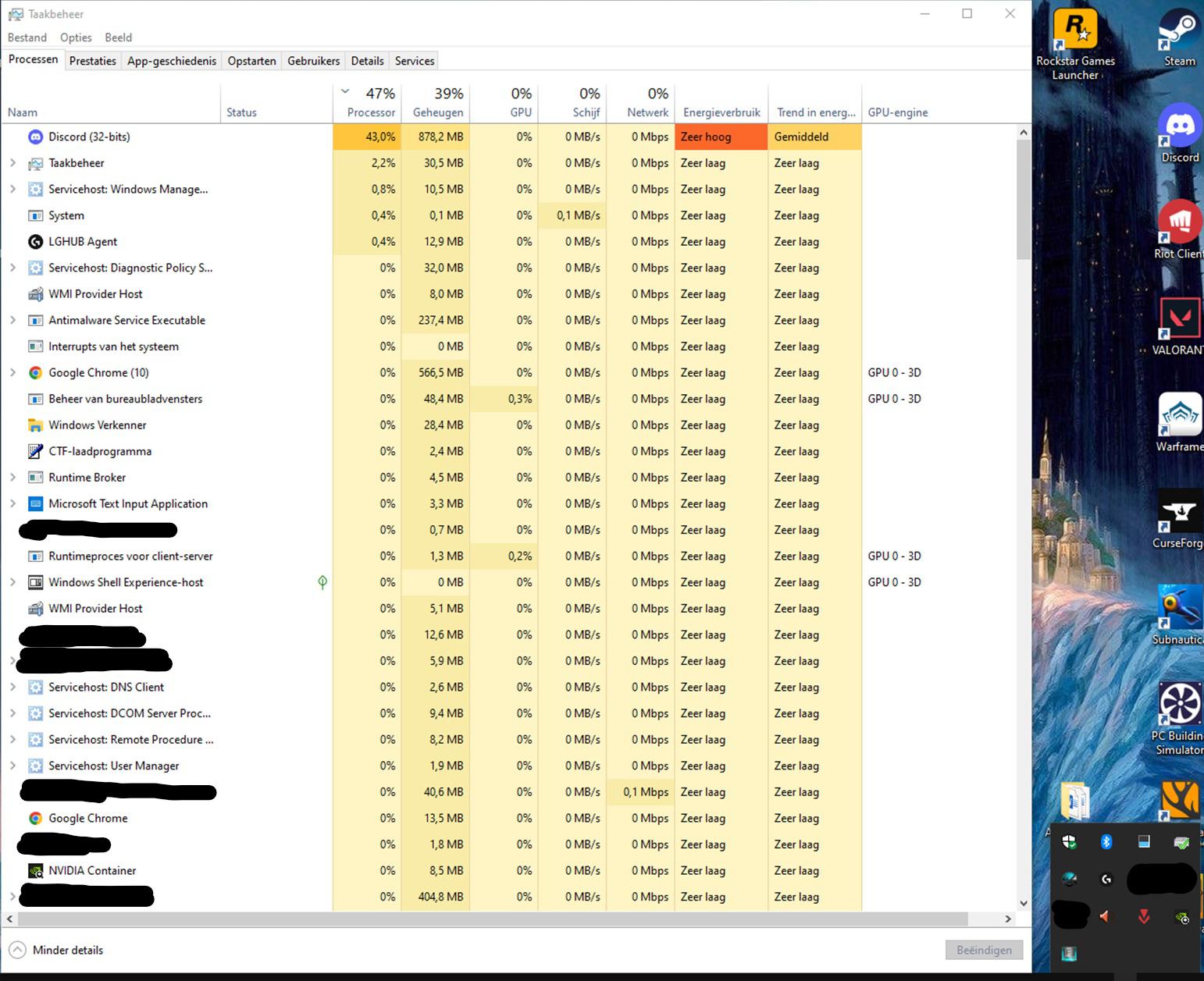The height and width of the screenshot is (981, 1204).
Task: Click the LGHUB Agent process icon
Action: [x=35, y=242]
